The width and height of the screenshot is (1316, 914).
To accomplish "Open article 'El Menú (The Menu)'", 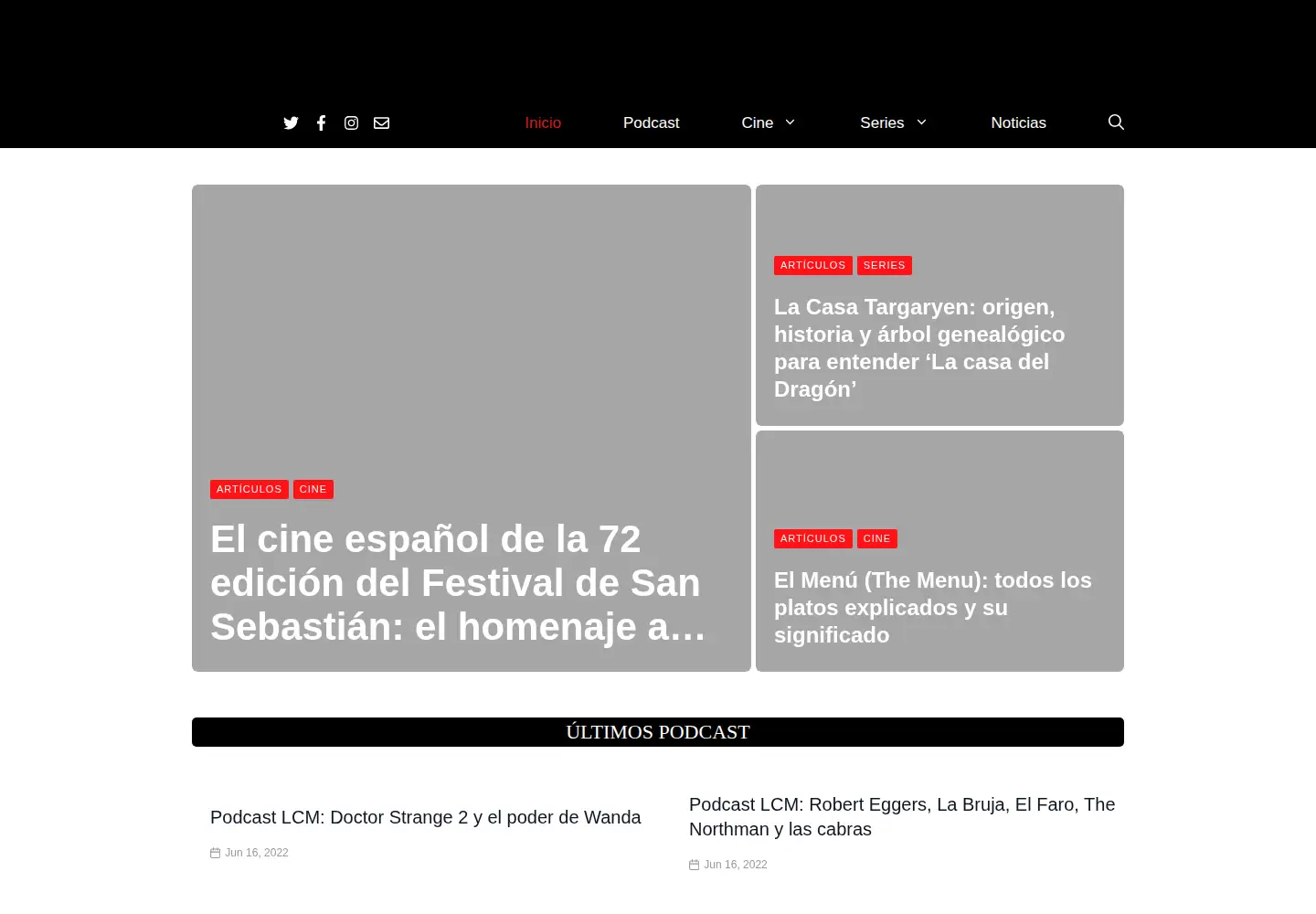I will click(933, 608).
